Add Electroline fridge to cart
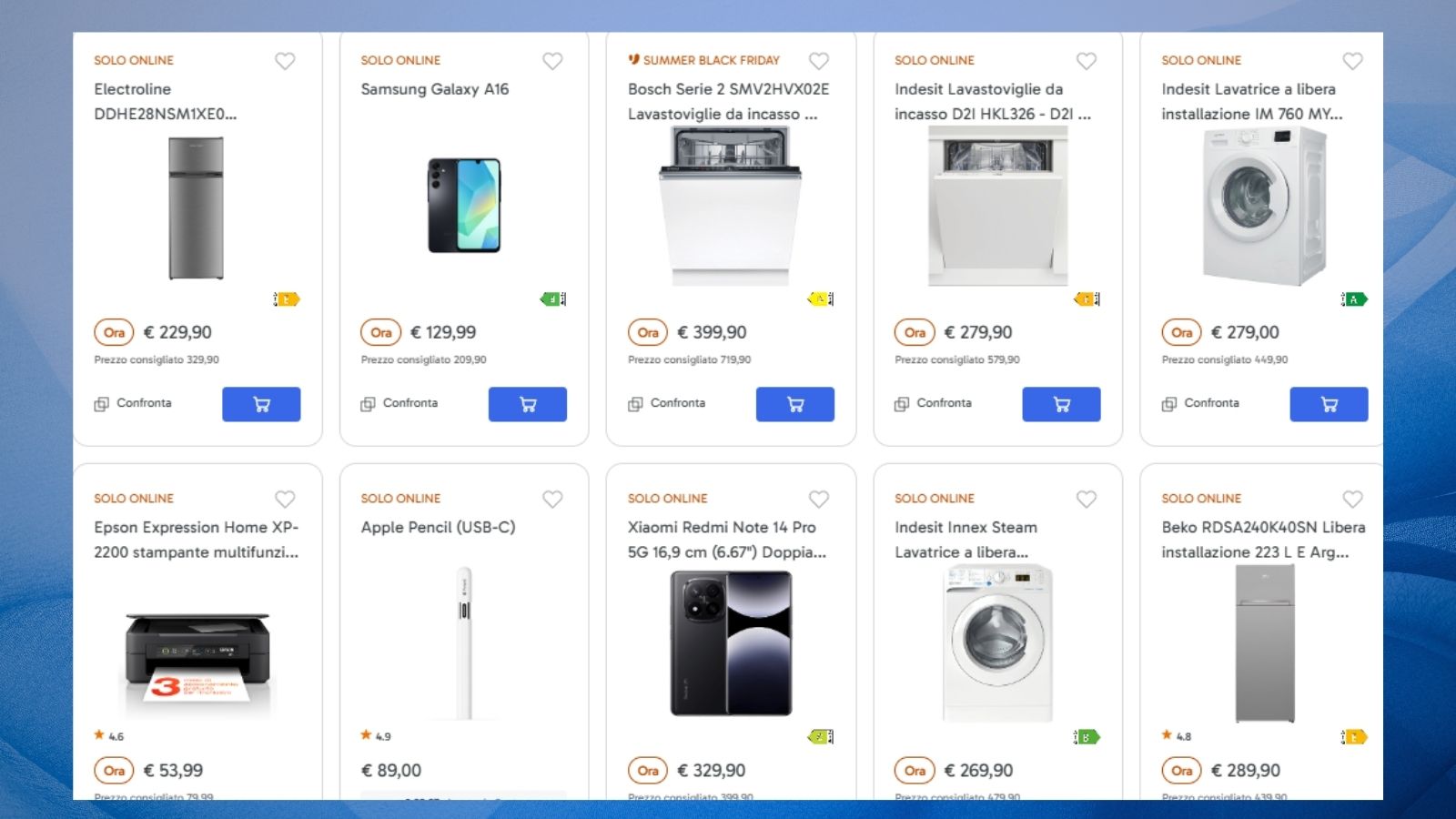1456x819 pixels. (261, 404)
